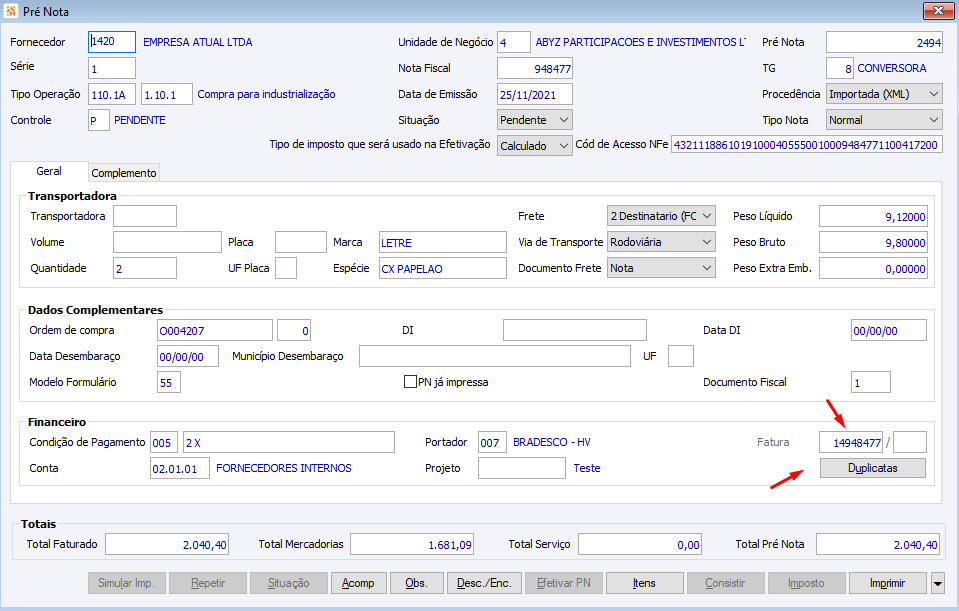Viewport: 959px width, 611px height.
Task: Click the Volume field
Action: coord(167,242)
